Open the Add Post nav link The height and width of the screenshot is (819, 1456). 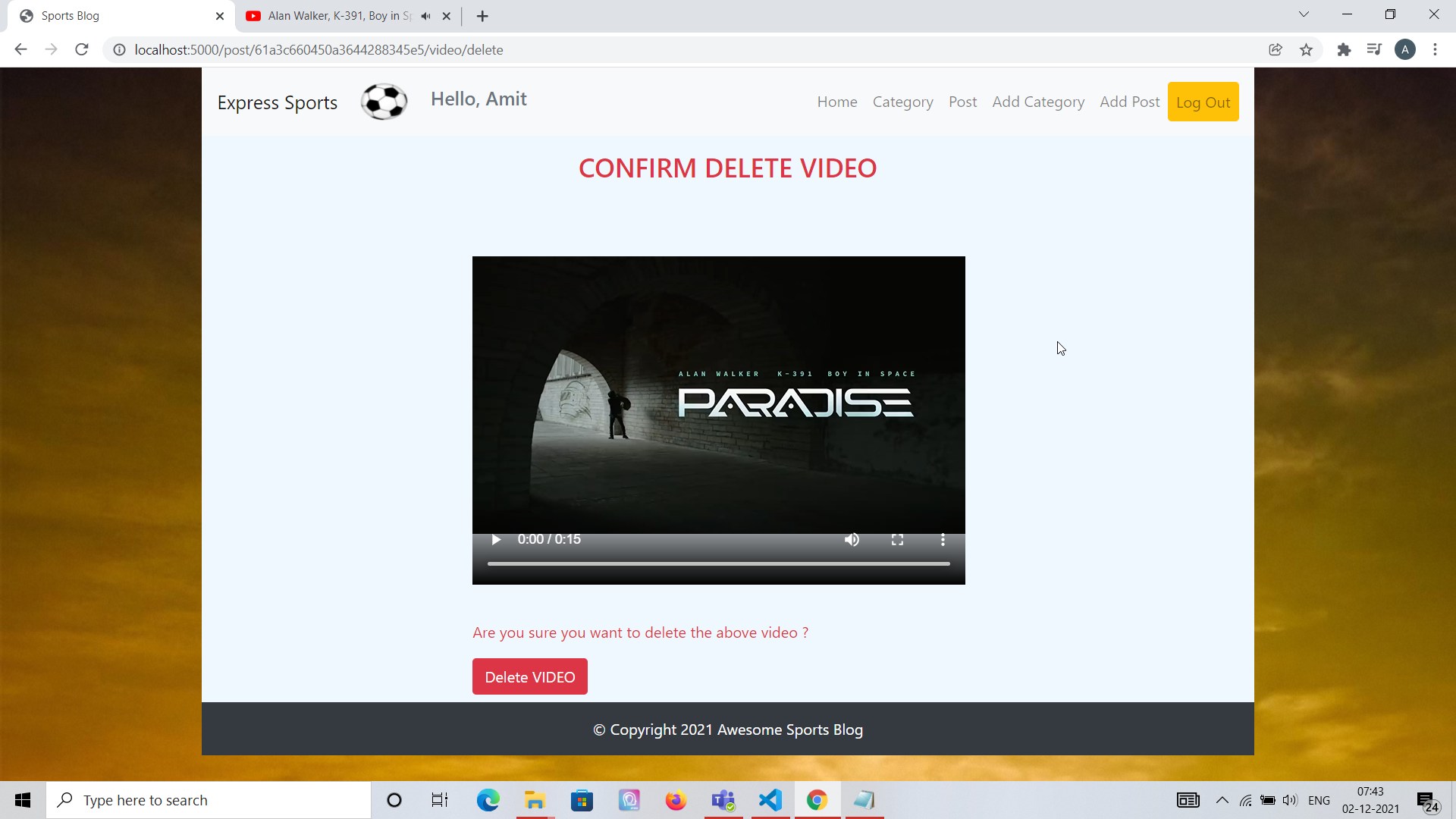(1129, 102)
